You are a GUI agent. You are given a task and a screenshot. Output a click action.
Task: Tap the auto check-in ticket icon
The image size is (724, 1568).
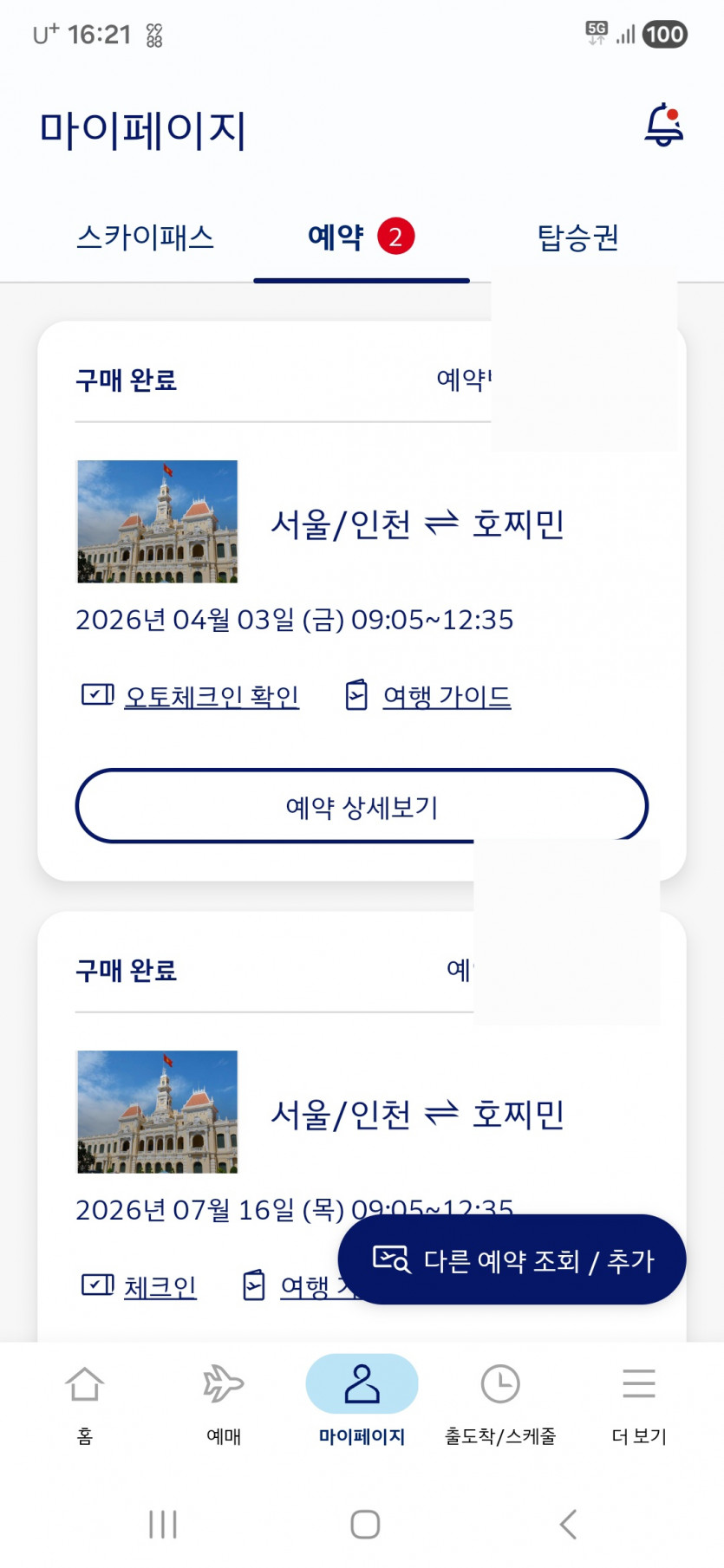tap(97, 695)
